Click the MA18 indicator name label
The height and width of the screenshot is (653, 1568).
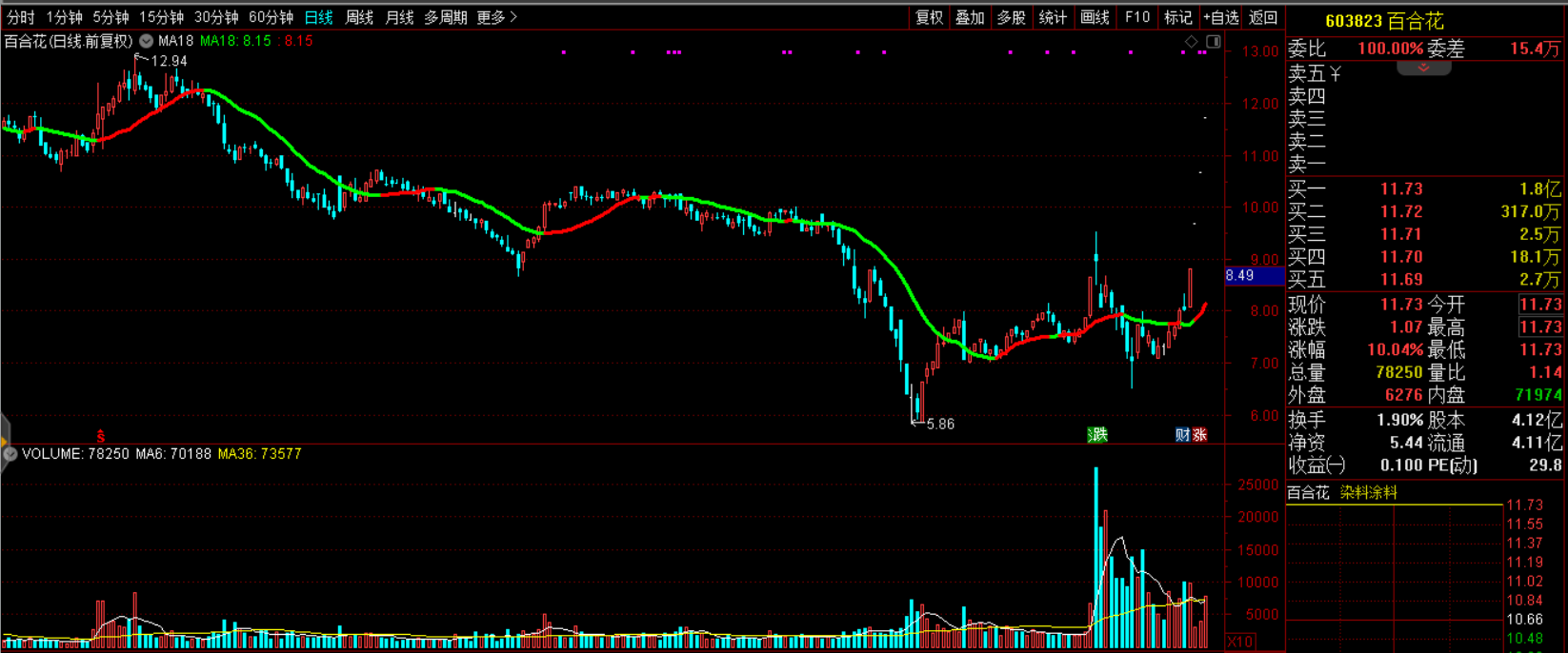tap(176, 41)
